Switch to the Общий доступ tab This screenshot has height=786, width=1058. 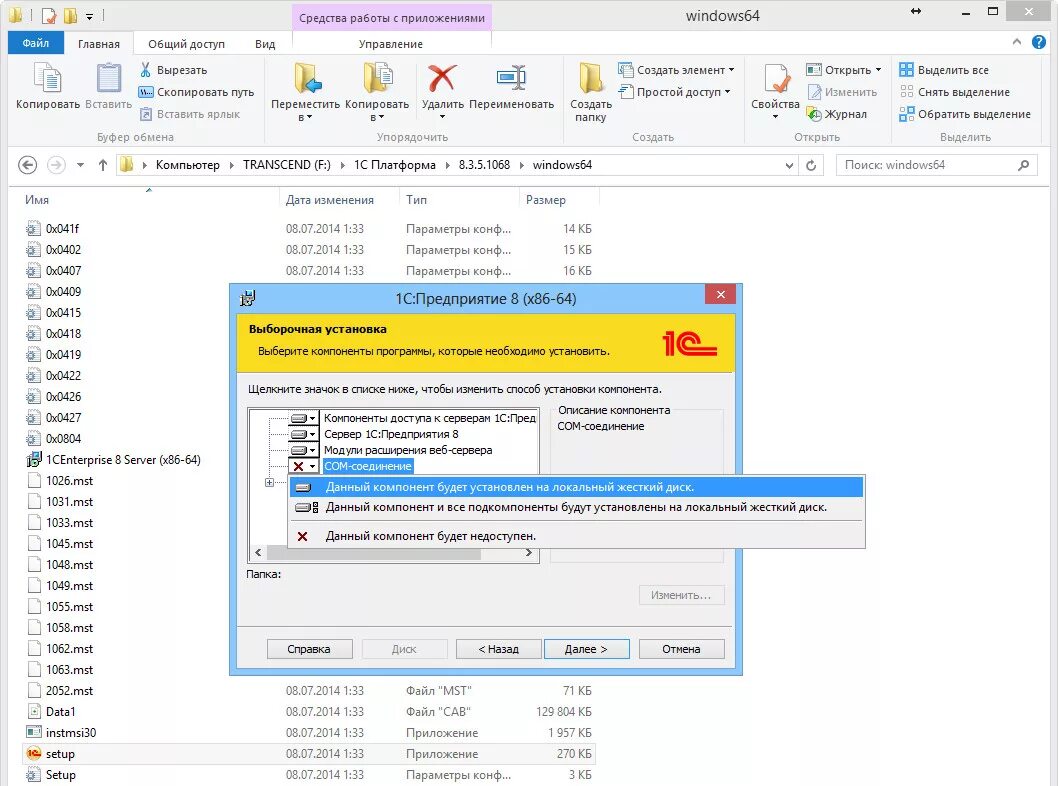[186, 44]
